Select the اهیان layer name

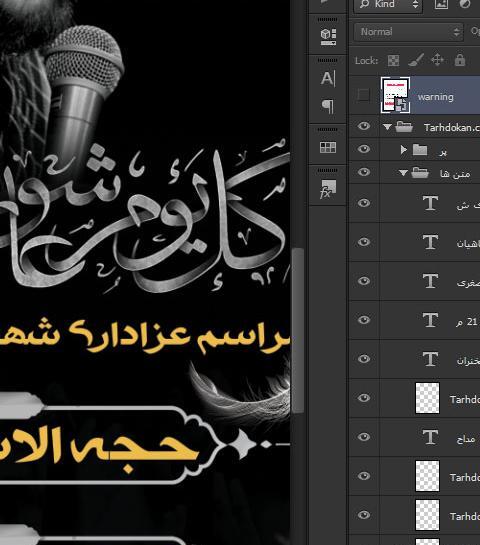468,244
